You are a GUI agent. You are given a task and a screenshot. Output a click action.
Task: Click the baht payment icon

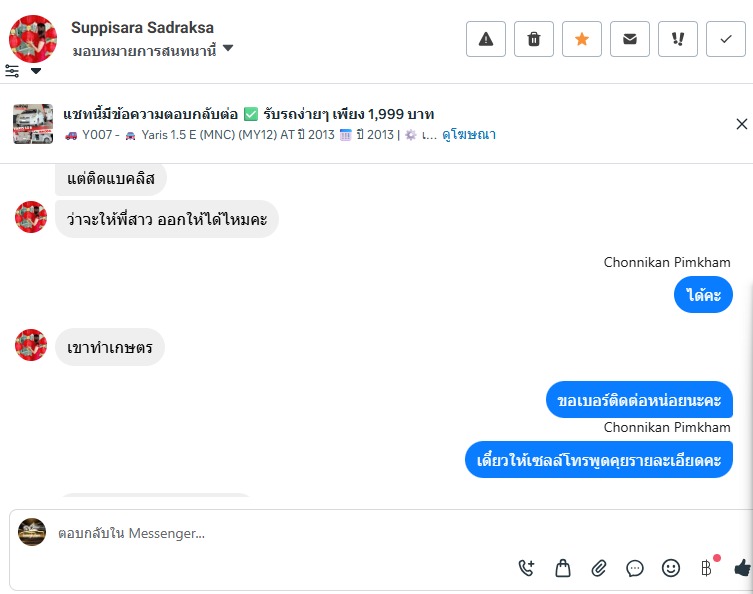pos(706,568)
